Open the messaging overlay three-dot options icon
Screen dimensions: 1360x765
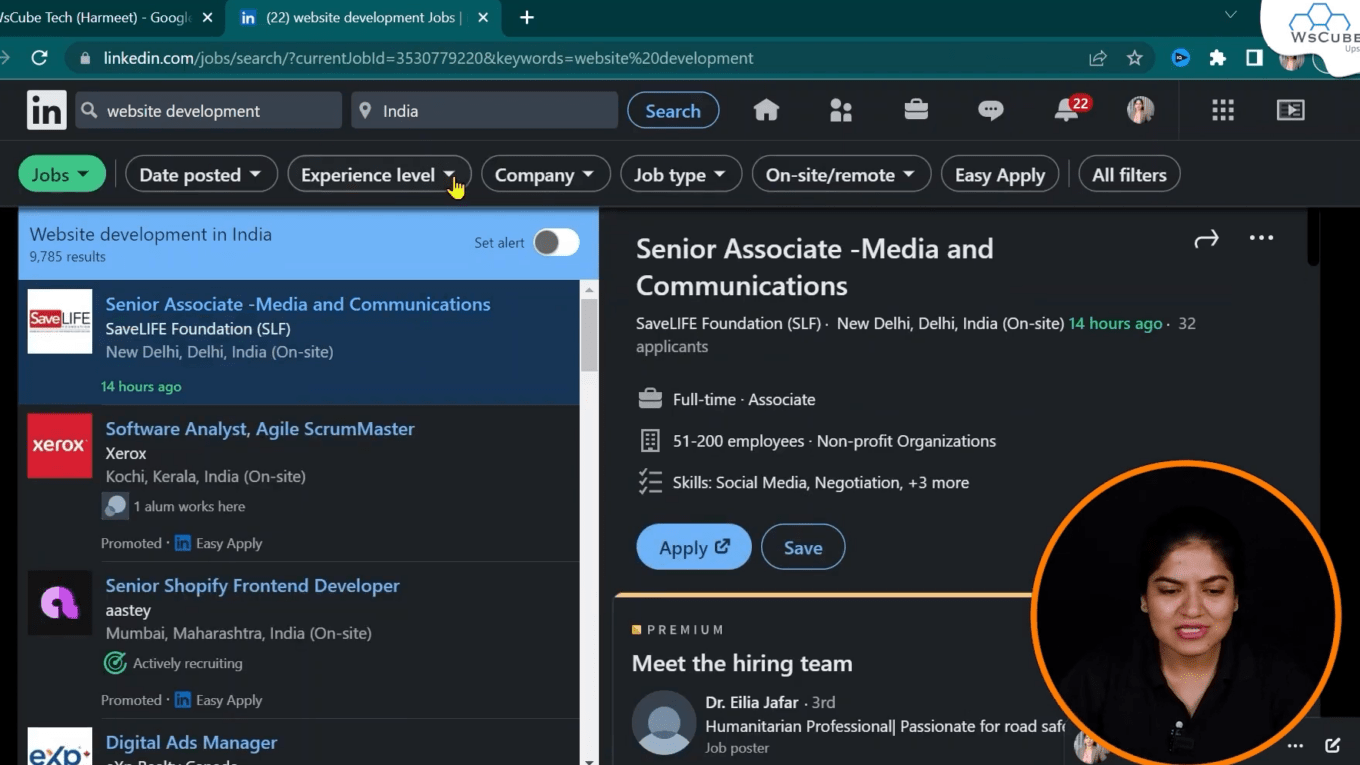[x=1295, y=745]
